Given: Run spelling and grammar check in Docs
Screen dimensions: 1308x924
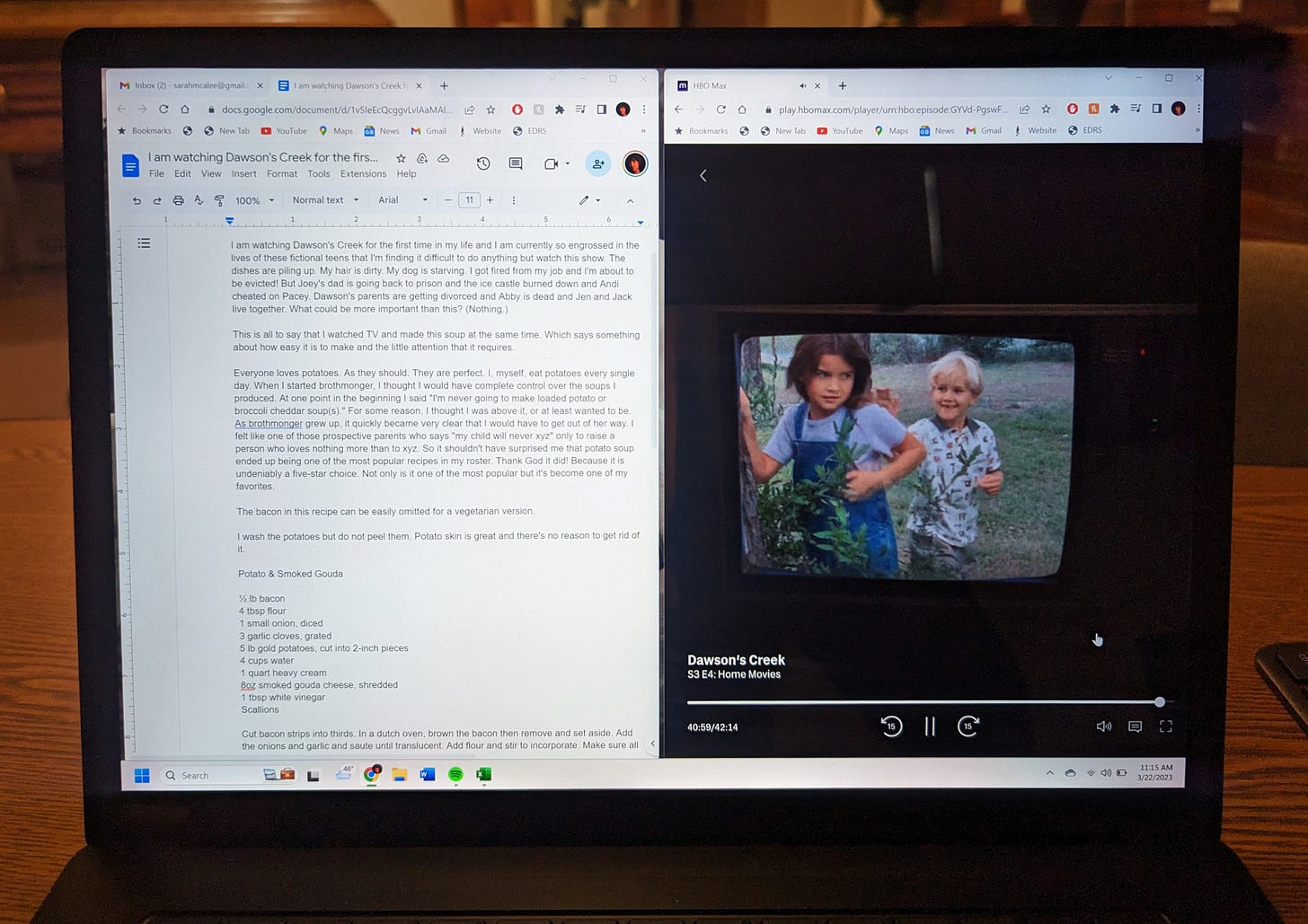Looking at the screenshot, I should click(199, 200).
